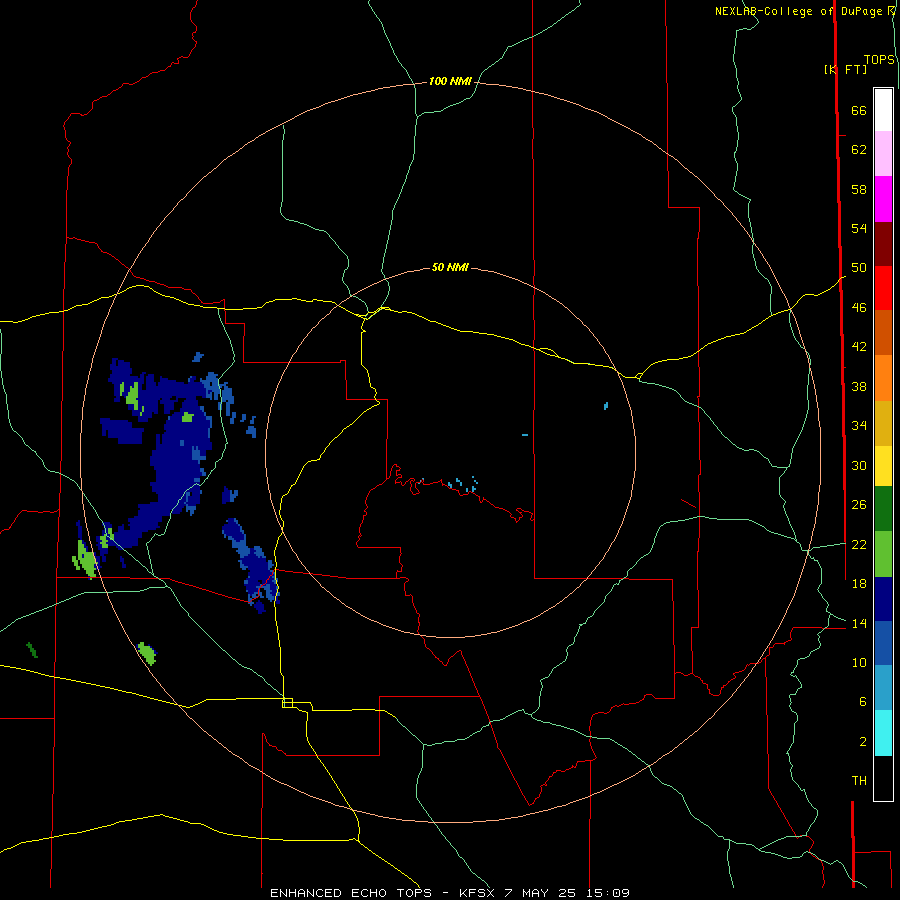Click the 66 value on the legend
Viewport: 900px width, 900px height.
pos(859,111)
